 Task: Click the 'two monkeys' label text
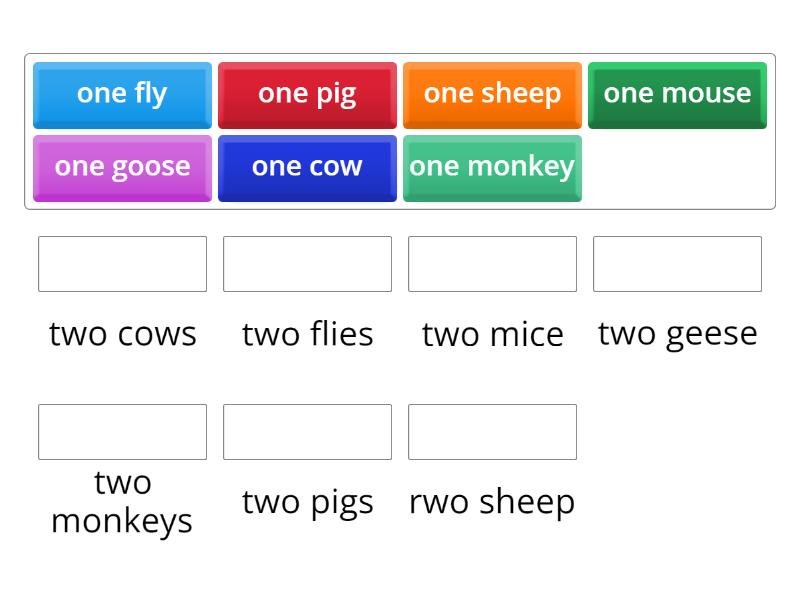(x=122, y=500)
